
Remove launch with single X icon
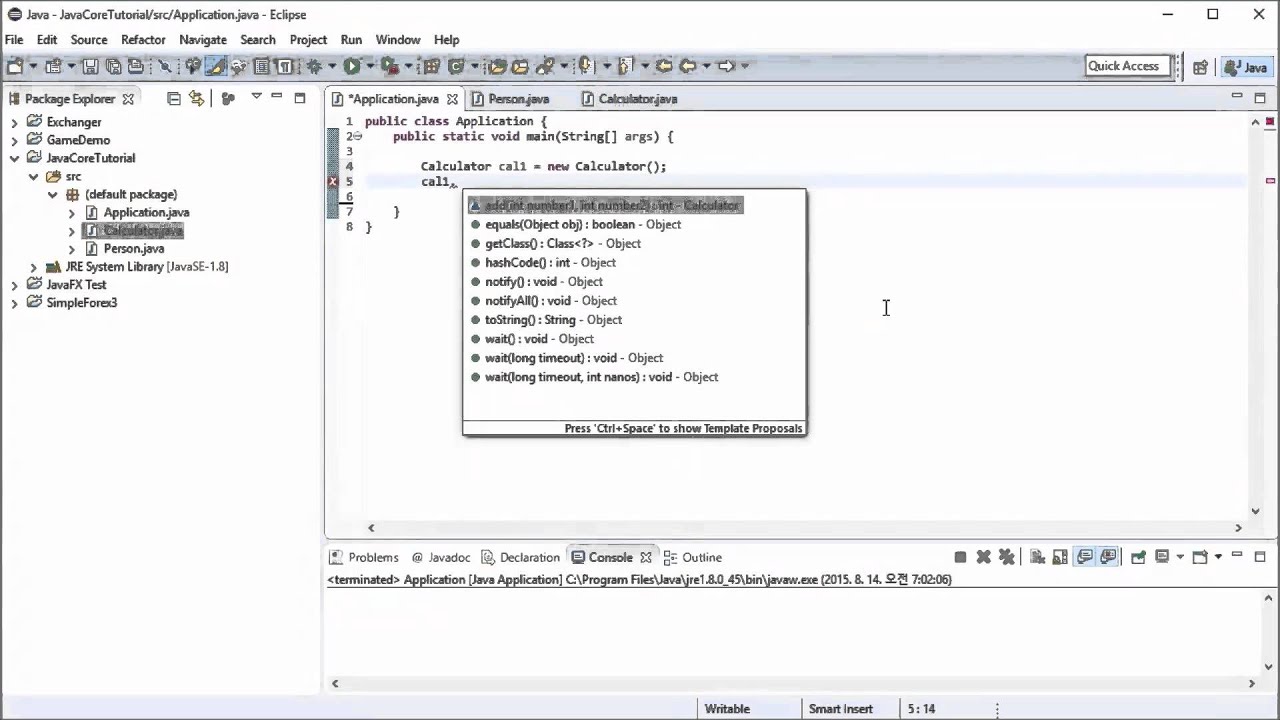pos(983,557)
